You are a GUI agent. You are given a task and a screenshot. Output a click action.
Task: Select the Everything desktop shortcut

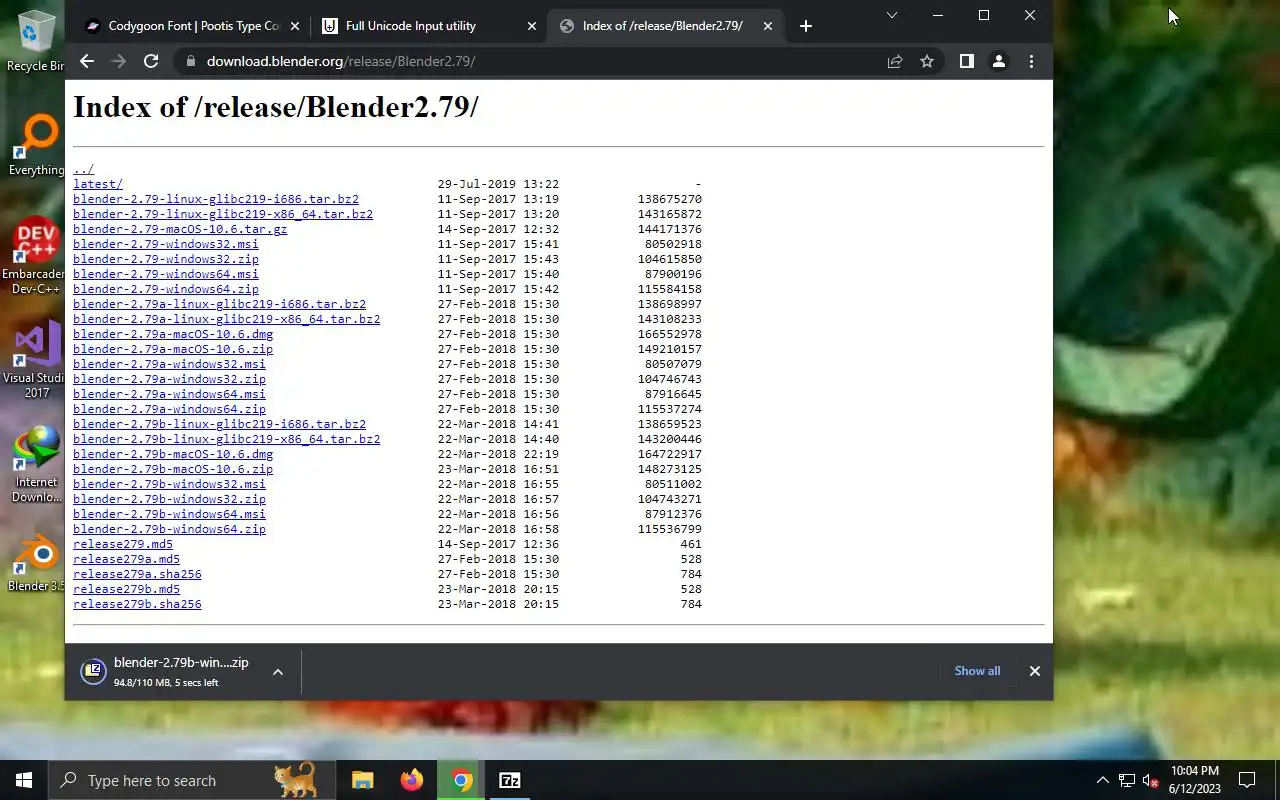coord(36,145)
